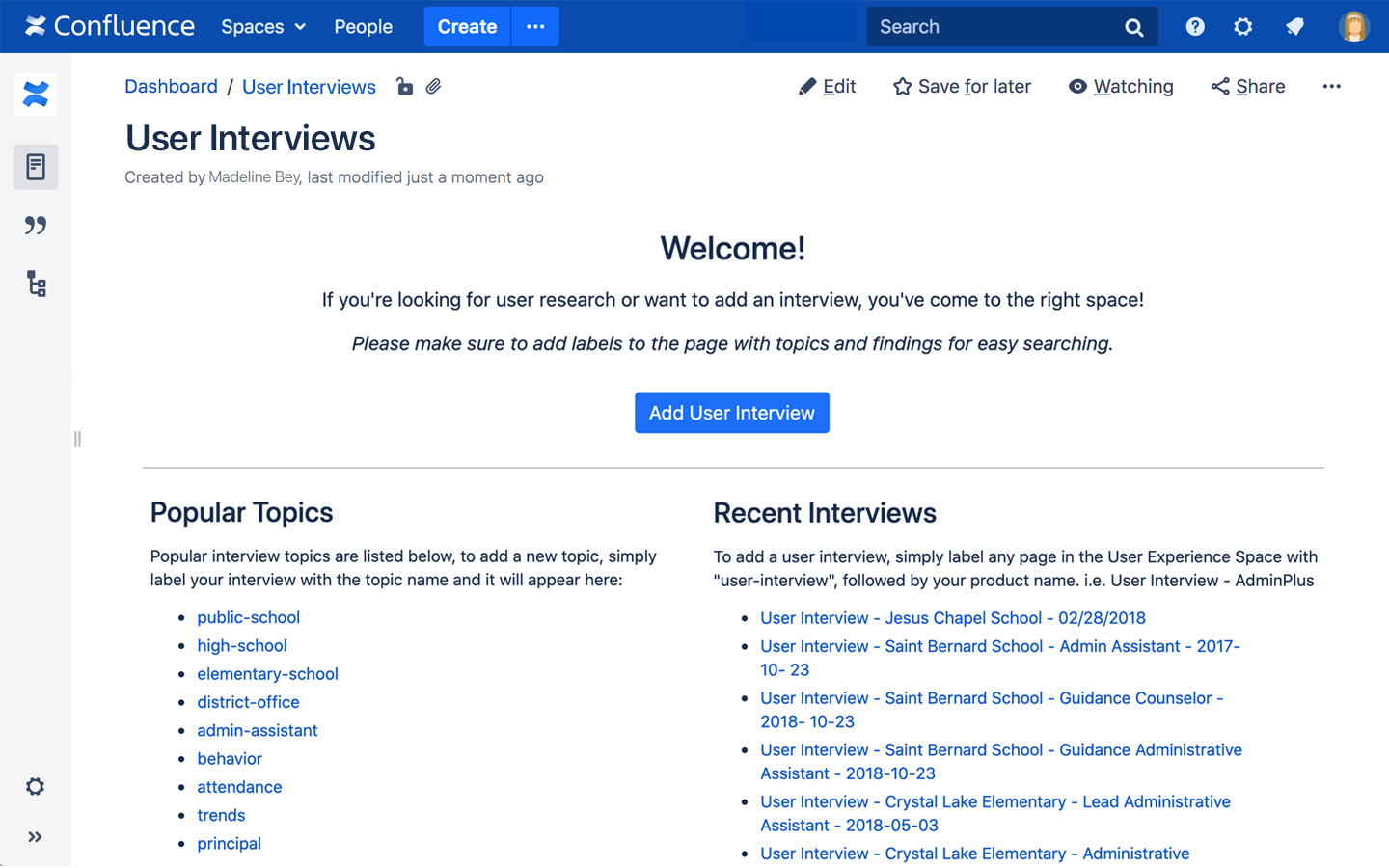Open the last Crystal Lake Elementary Administrative interview

(975, 854)
